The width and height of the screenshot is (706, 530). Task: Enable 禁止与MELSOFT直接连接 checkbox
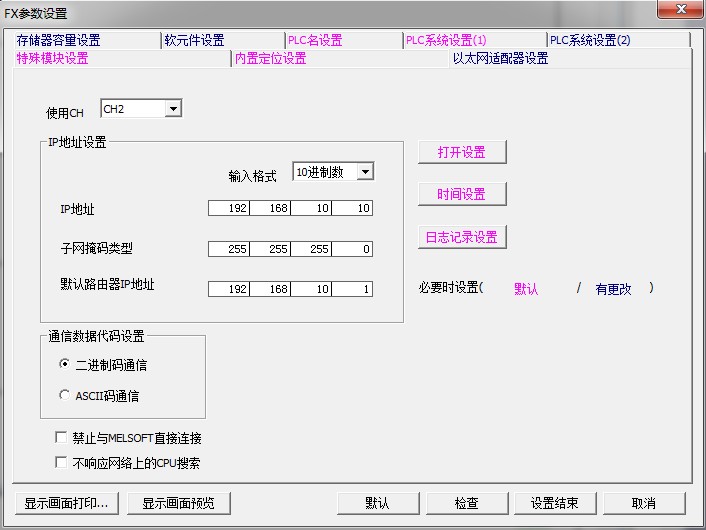pyautogui.click(x=62, y=438)
